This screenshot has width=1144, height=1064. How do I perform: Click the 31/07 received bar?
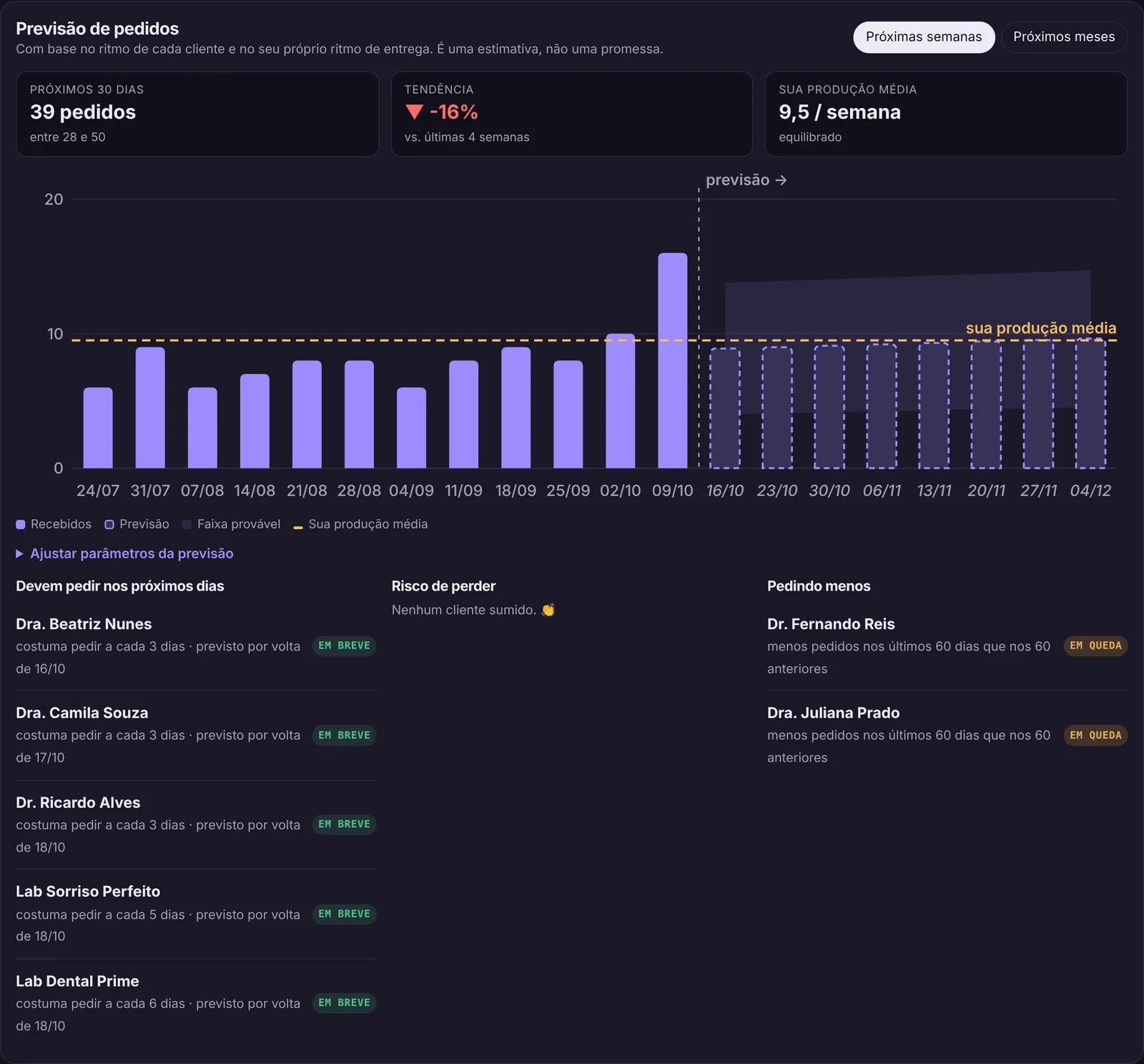pos(150,408)
